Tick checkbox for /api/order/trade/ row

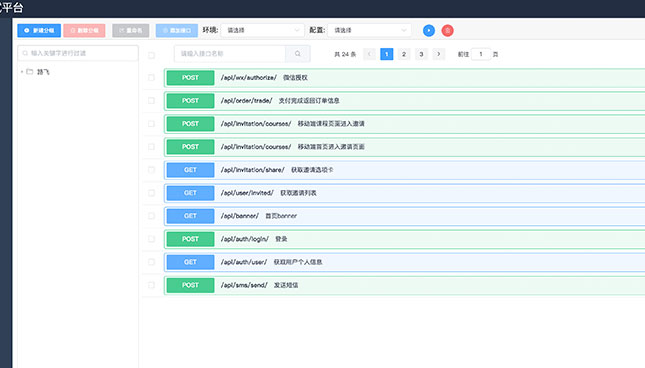tap(151, 101)
